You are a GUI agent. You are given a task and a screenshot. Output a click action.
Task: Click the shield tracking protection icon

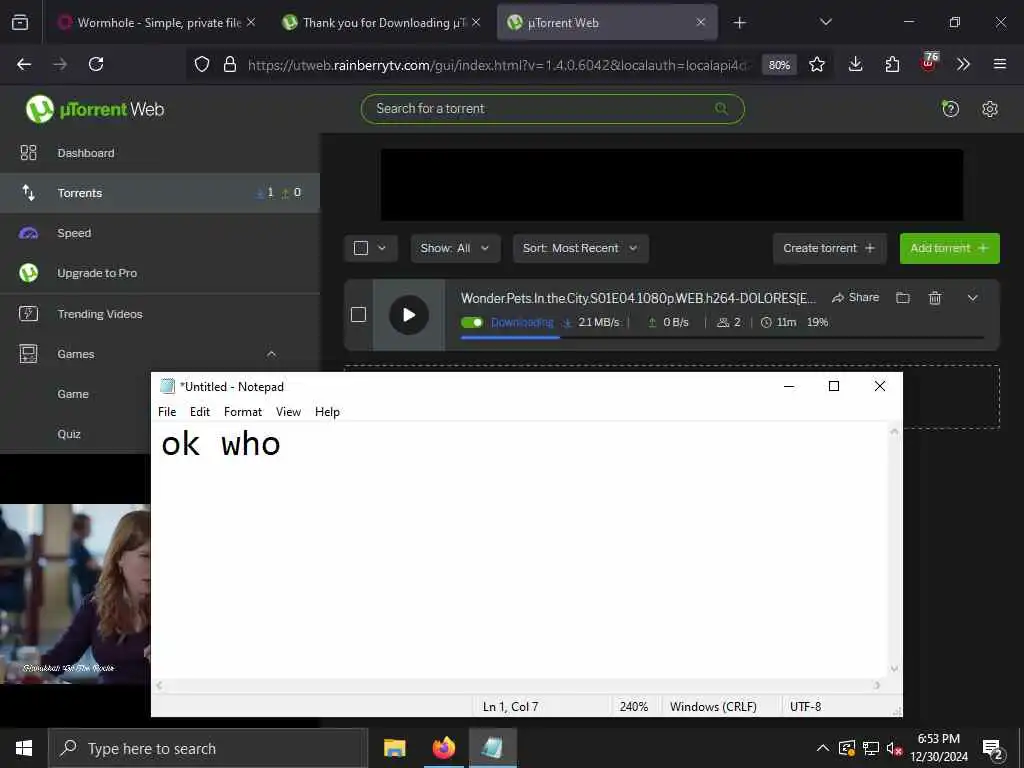[202, 64]
